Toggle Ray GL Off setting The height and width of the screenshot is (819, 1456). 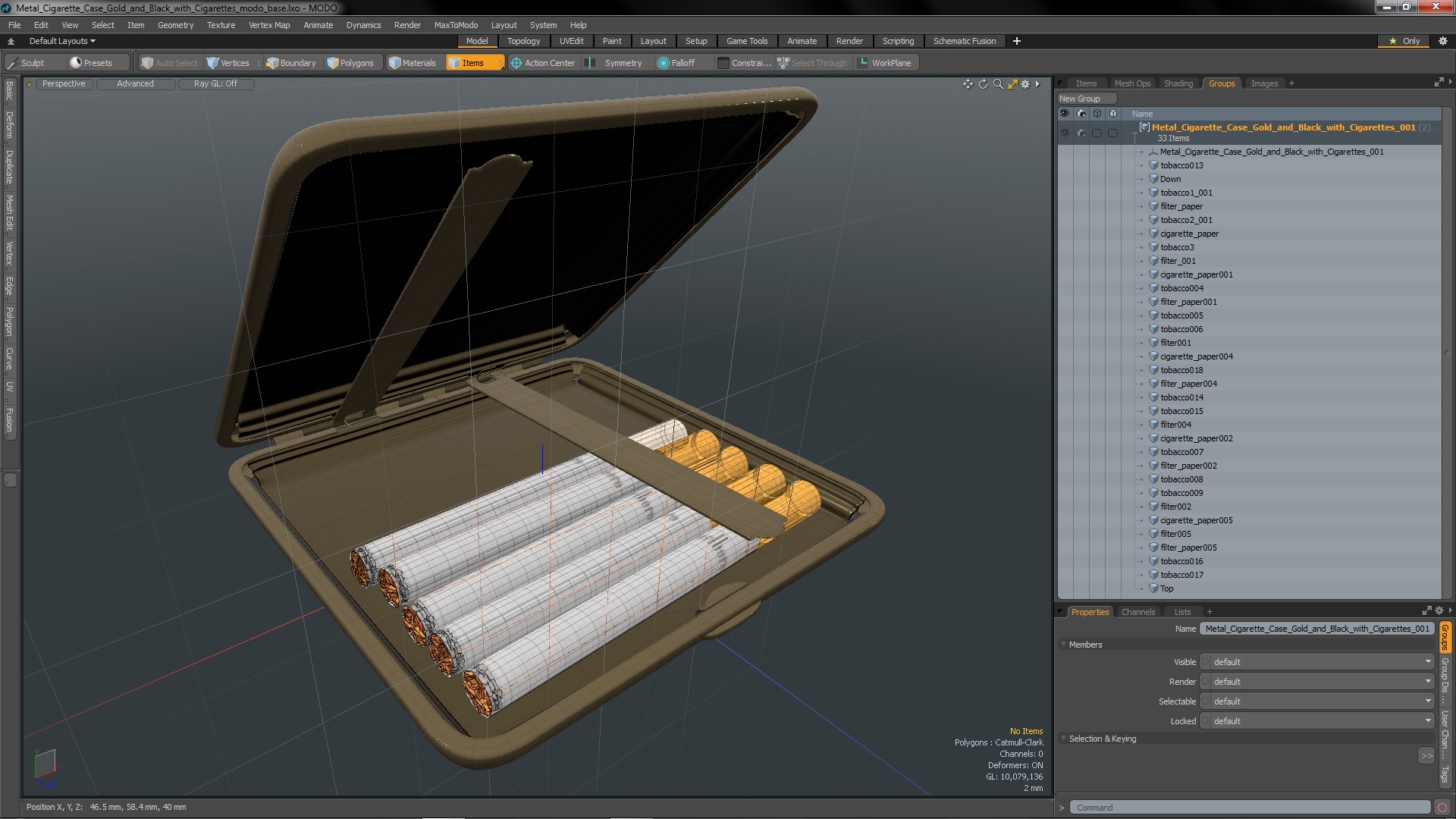tap(215, 84)
